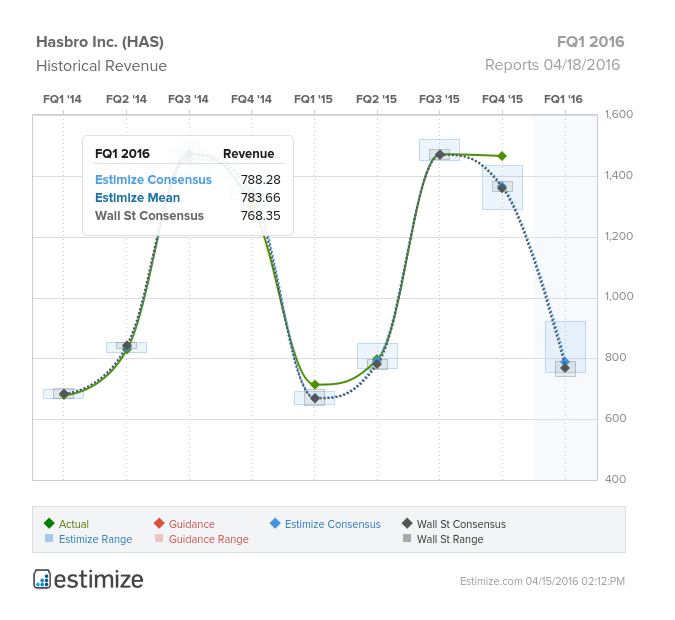Click the 800 y-axis label
The height and width of the screenshot is (620, 675).
click(x=615, y=357)
